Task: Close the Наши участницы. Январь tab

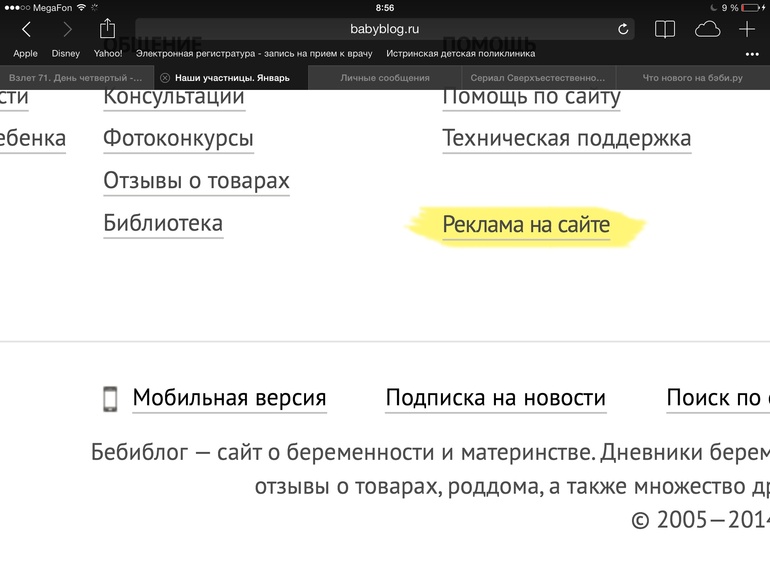Action: coord(165,78)
